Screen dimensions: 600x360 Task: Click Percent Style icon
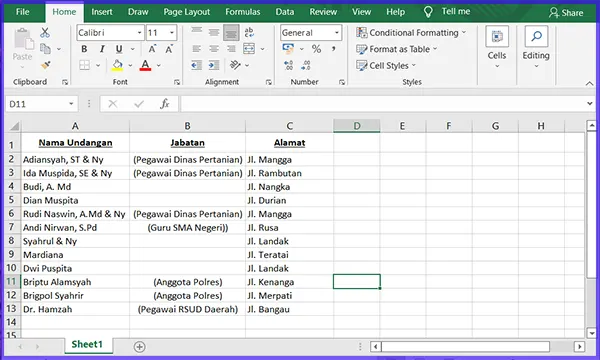pyautogui.click(x=316, y=49)
